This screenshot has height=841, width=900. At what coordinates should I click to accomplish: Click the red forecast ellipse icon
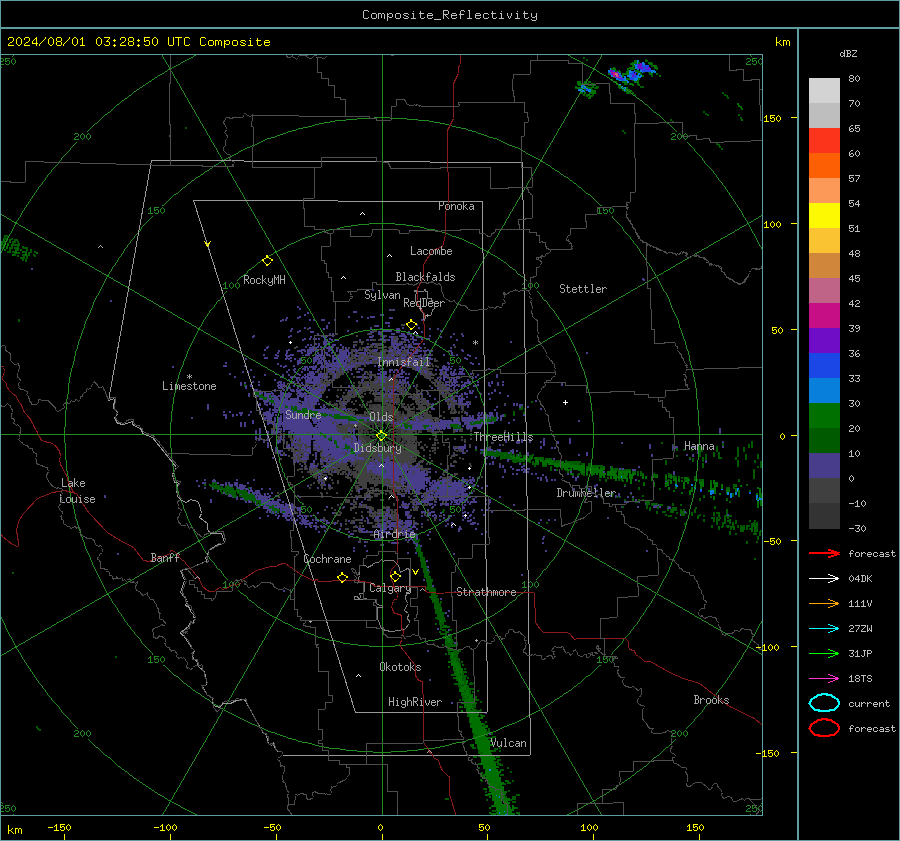pos(824,728)
